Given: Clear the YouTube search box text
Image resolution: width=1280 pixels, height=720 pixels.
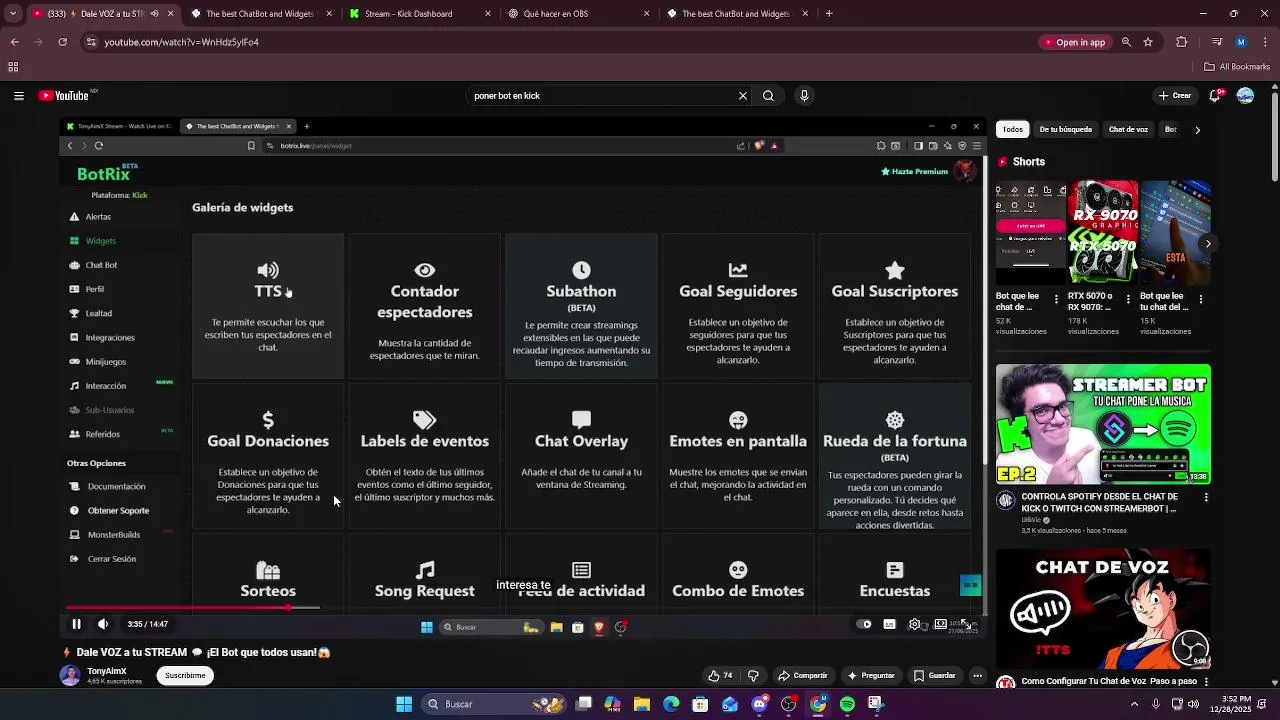Looking at the screenshot, I should tap(743, 96).
